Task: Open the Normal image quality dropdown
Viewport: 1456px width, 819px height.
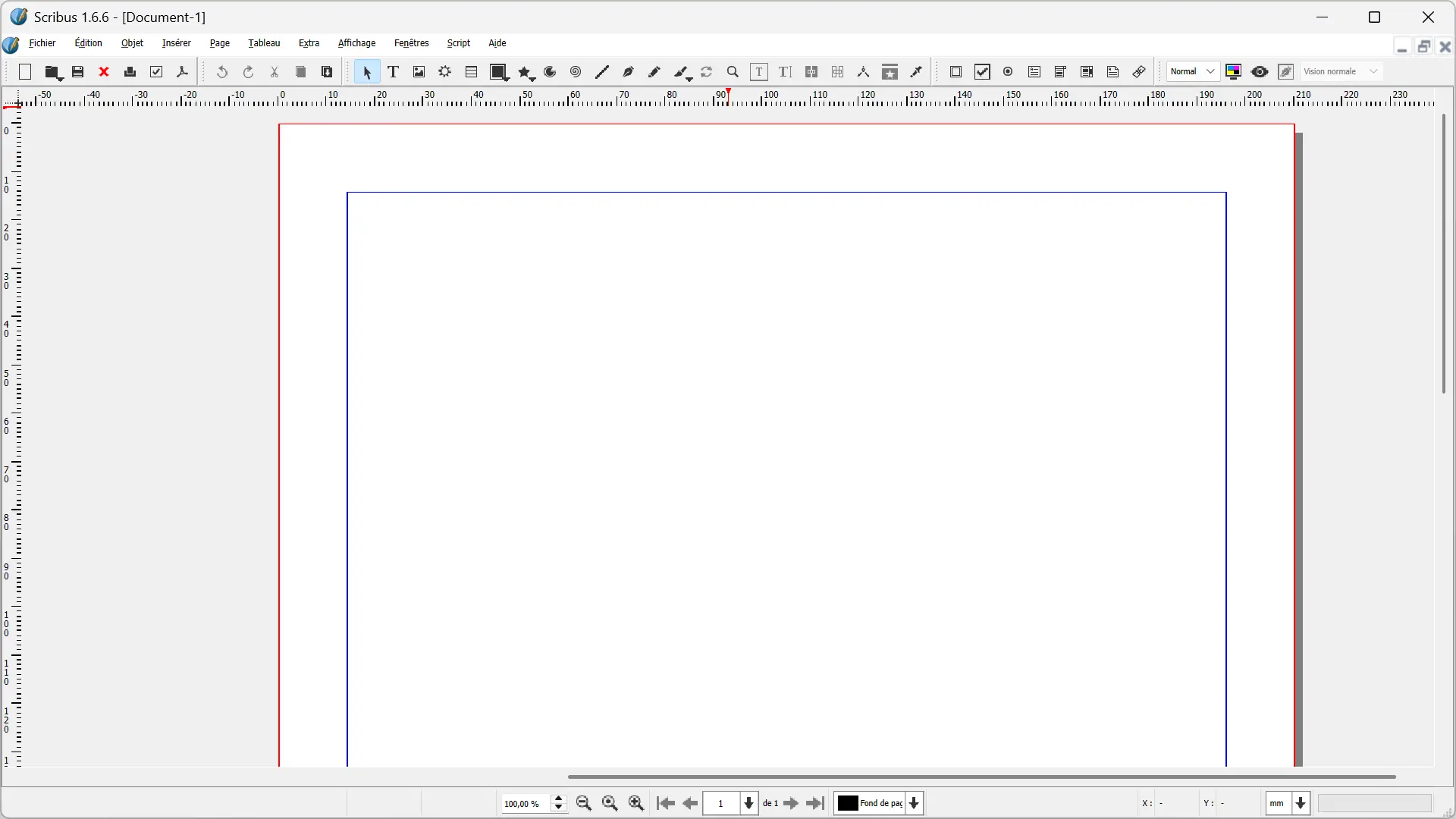Action: click(x=1194, y=71)
